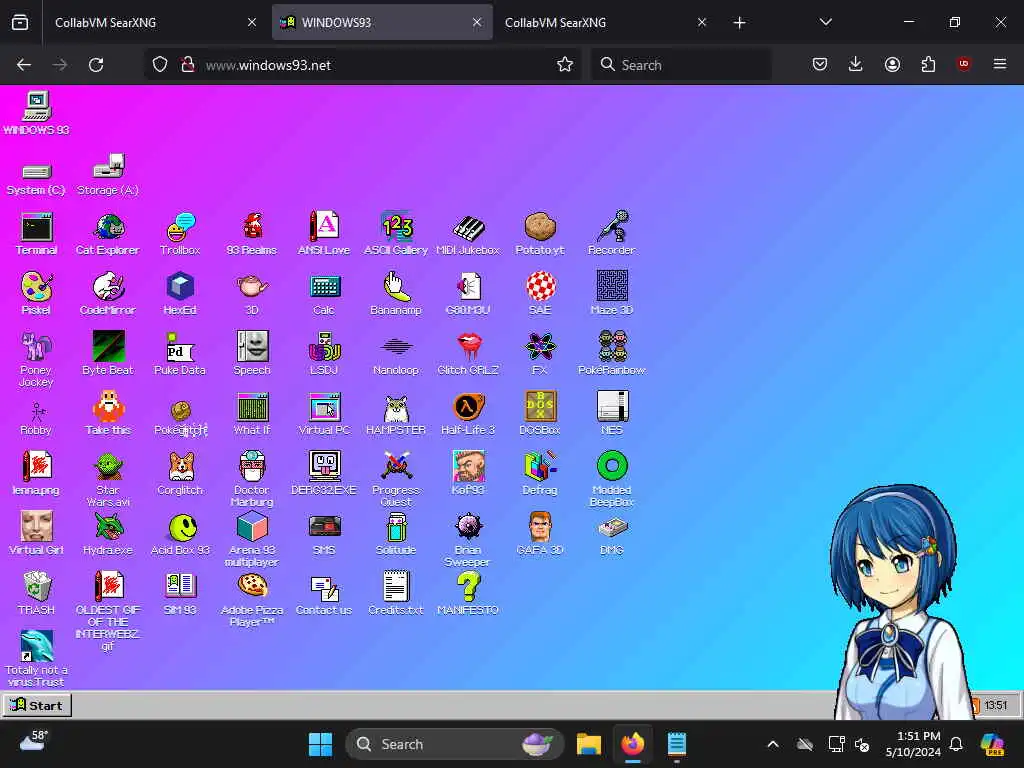Show hidden system tray icons chevron

tap(773, 744)
